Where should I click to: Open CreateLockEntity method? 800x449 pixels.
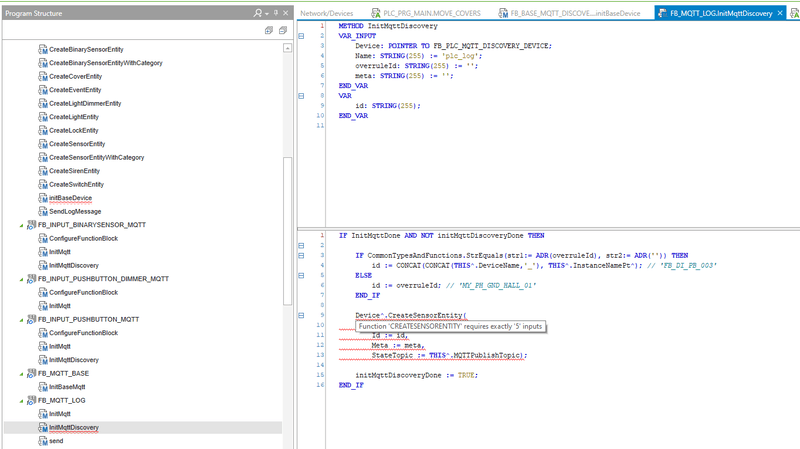73,131
